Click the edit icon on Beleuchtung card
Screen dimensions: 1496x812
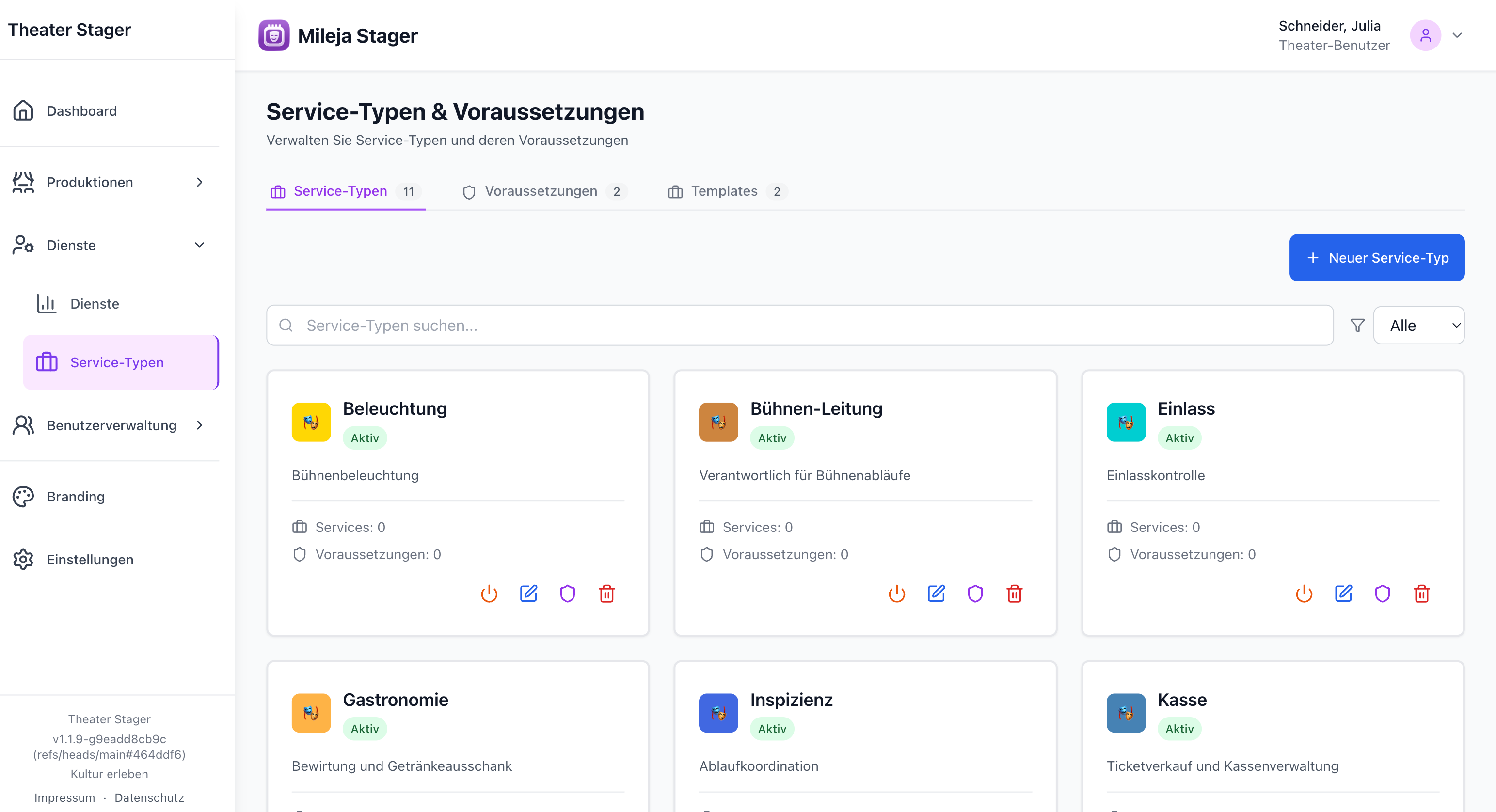[x=528, y=593]
